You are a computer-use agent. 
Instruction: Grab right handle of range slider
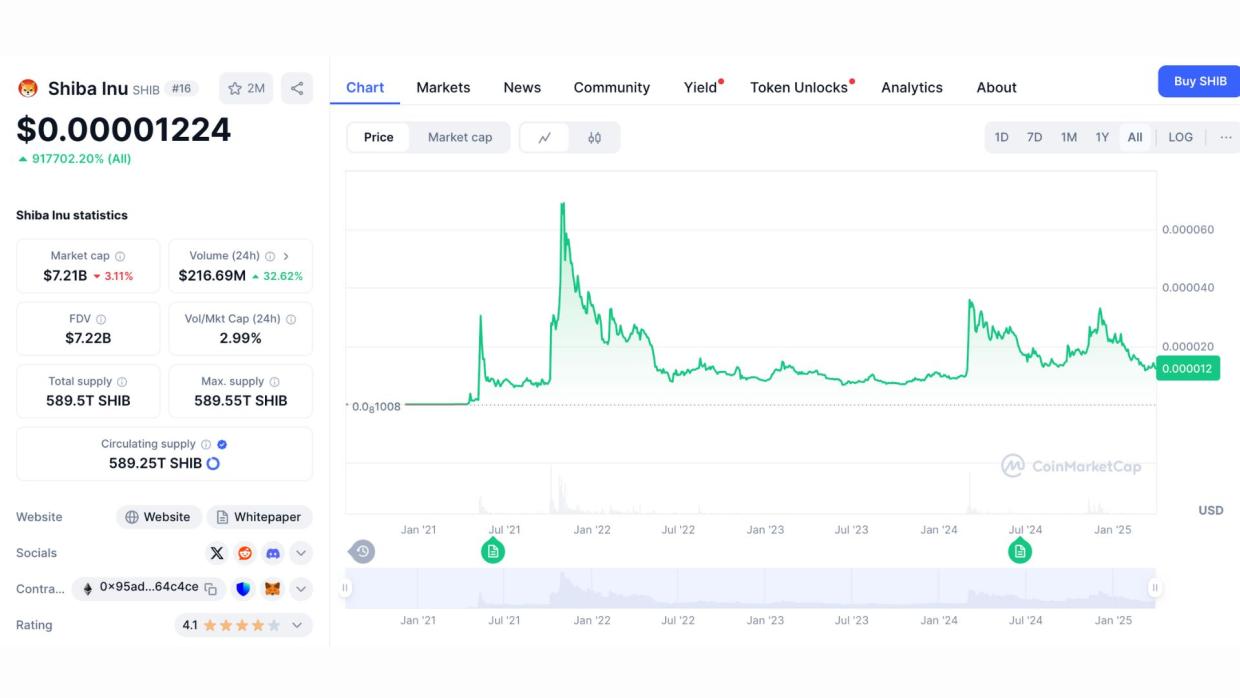coord(1155,588)
